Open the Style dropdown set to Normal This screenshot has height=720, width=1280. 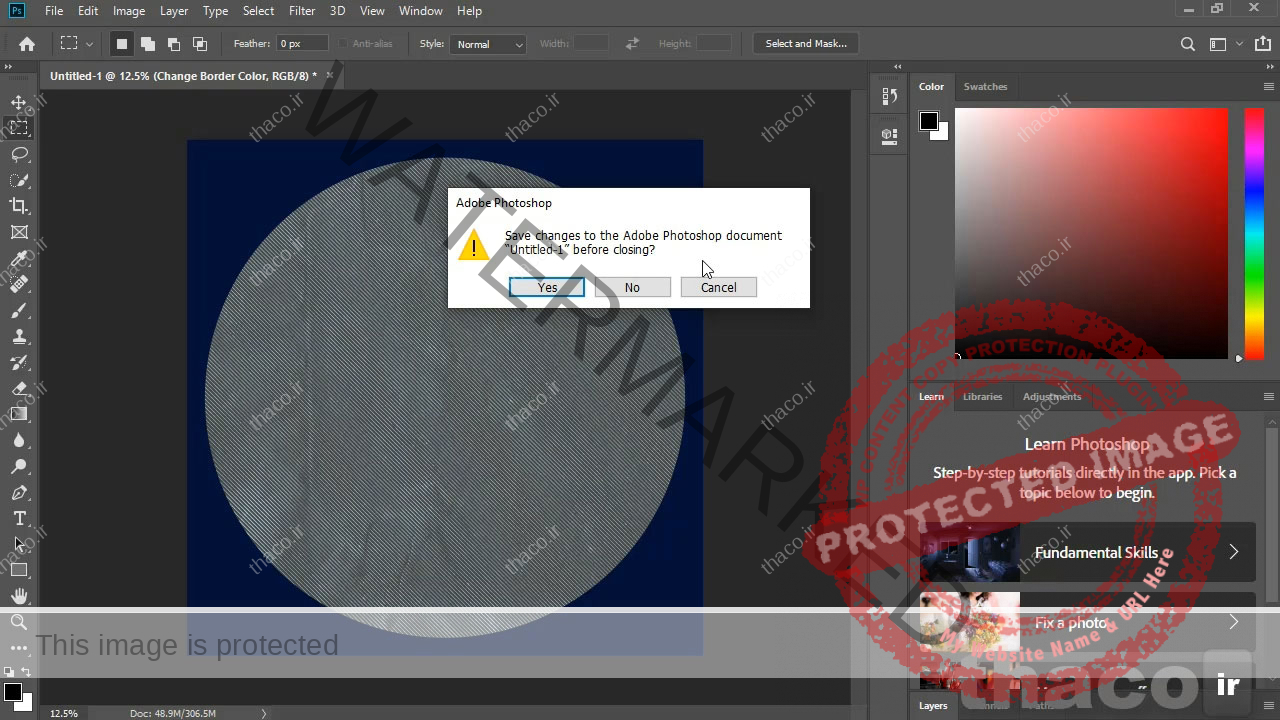click(x=488, y=44)
